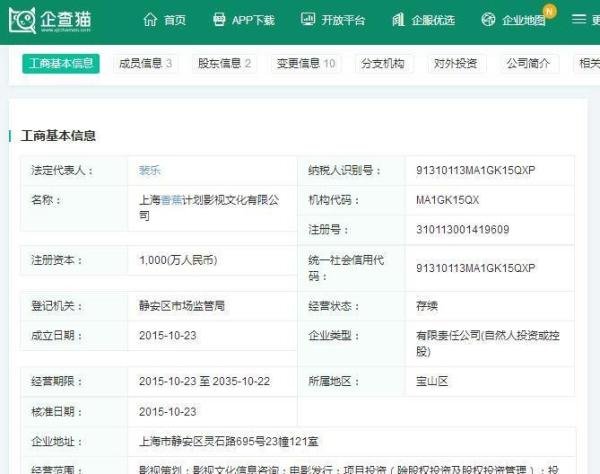Open 企业地图 navigation item
This screenshot has width=600, height=474.
[x=523, y=20]
